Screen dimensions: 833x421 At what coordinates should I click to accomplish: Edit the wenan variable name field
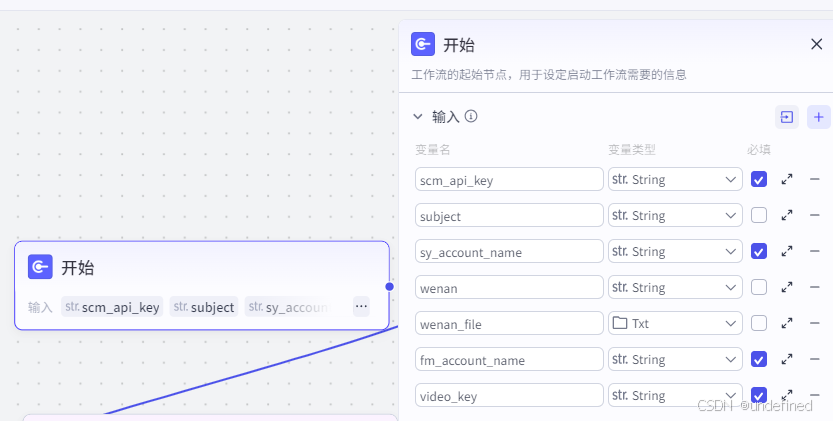(x=509, y=287)
